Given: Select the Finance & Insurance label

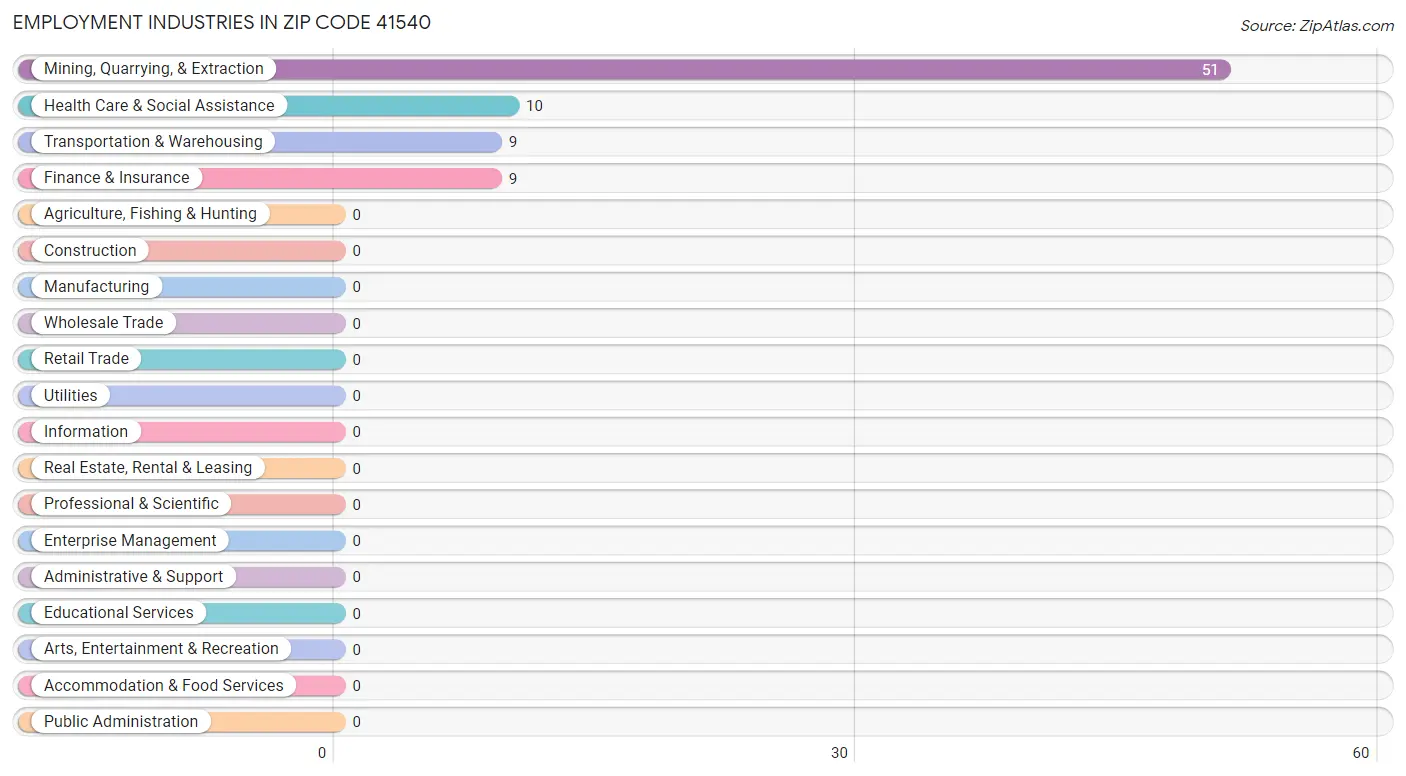Looking at the screenshot, I should coord(117,178).
